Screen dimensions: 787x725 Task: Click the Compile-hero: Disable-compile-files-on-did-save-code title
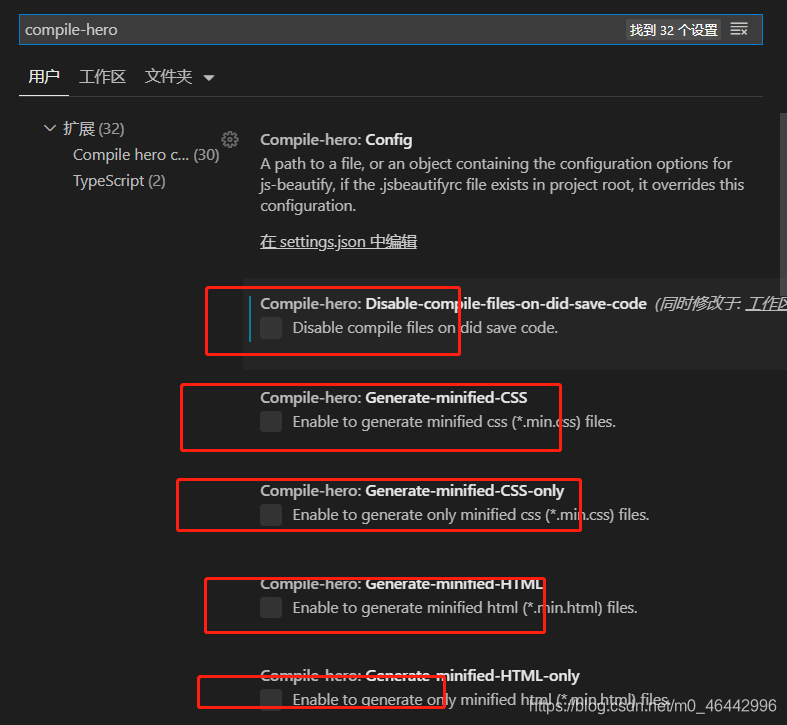coord(453,304)
